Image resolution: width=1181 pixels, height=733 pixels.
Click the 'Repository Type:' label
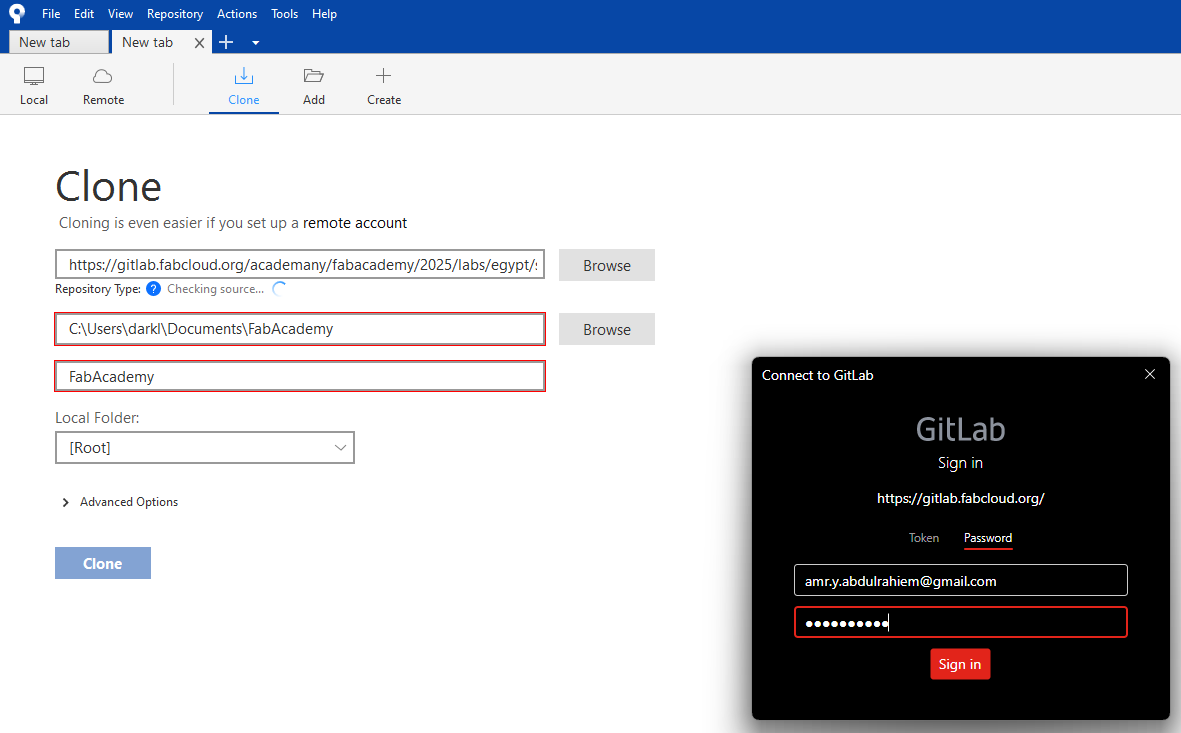pos(98,289)
